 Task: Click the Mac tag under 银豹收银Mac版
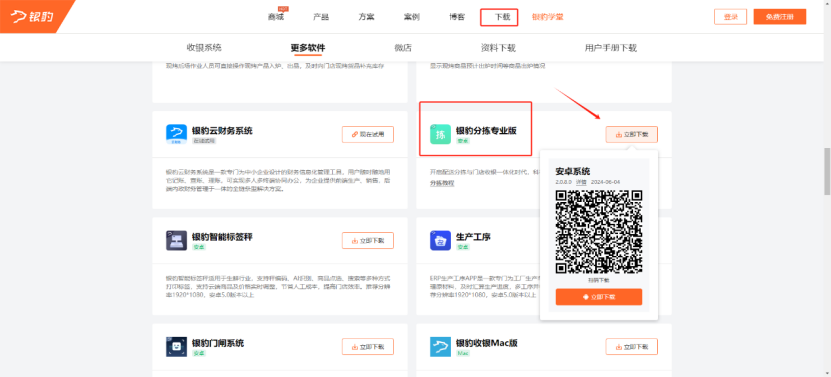coord(463,353)
